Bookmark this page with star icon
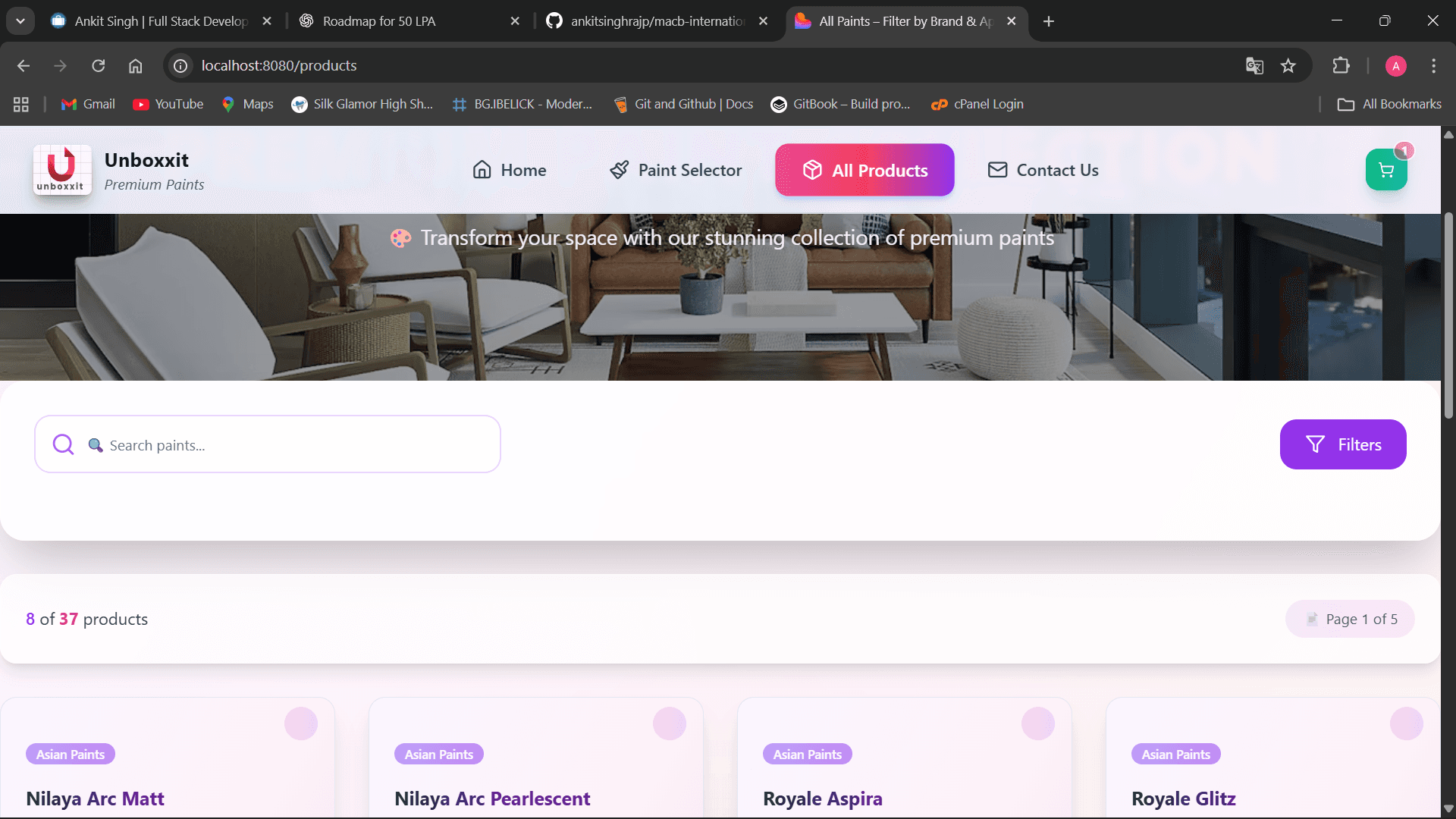 point(1288,66)
